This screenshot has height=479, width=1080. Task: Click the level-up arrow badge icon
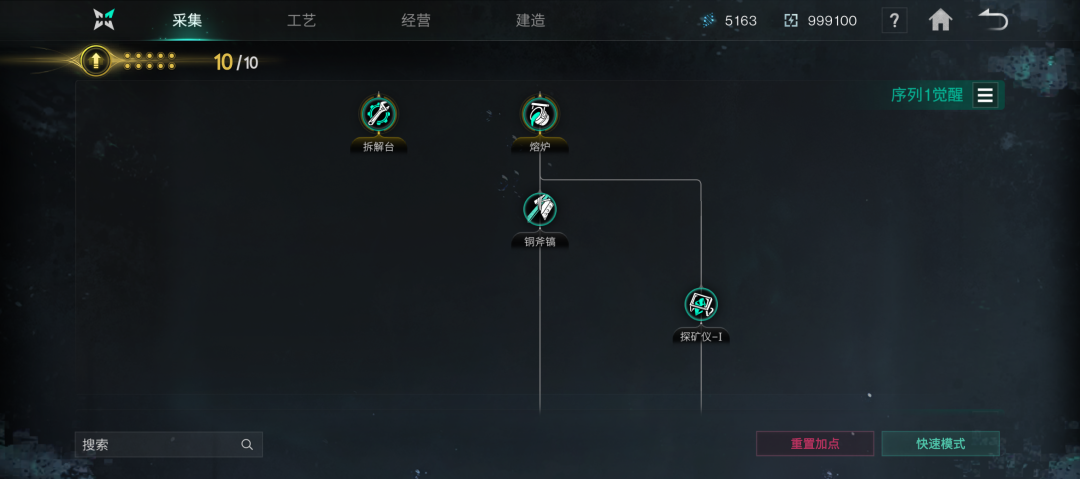pyautogui.click(x=96, y=61)
